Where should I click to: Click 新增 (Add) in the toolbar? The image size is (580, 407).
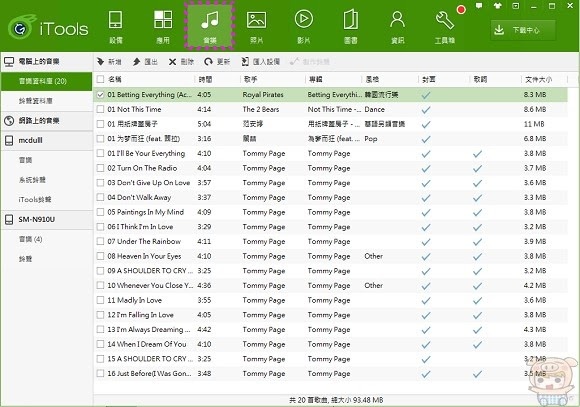coord(109,62)
